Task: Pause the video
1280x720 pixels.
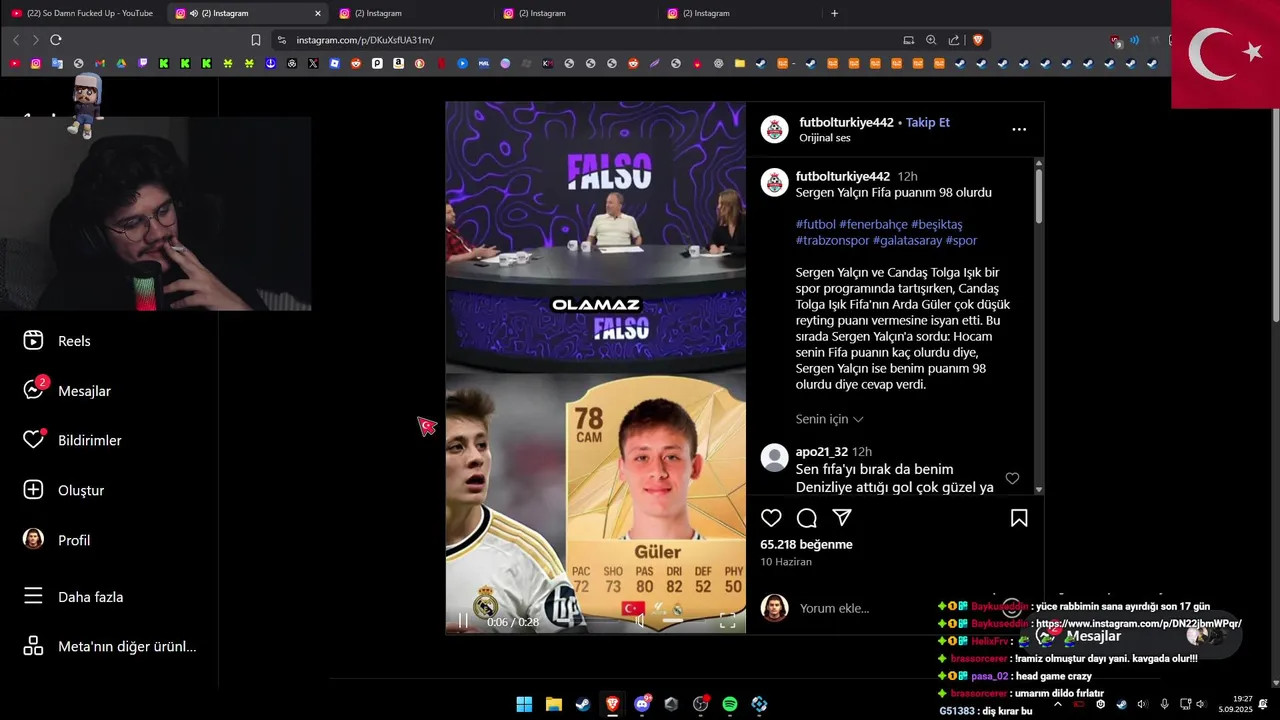Action: (463, 621)
